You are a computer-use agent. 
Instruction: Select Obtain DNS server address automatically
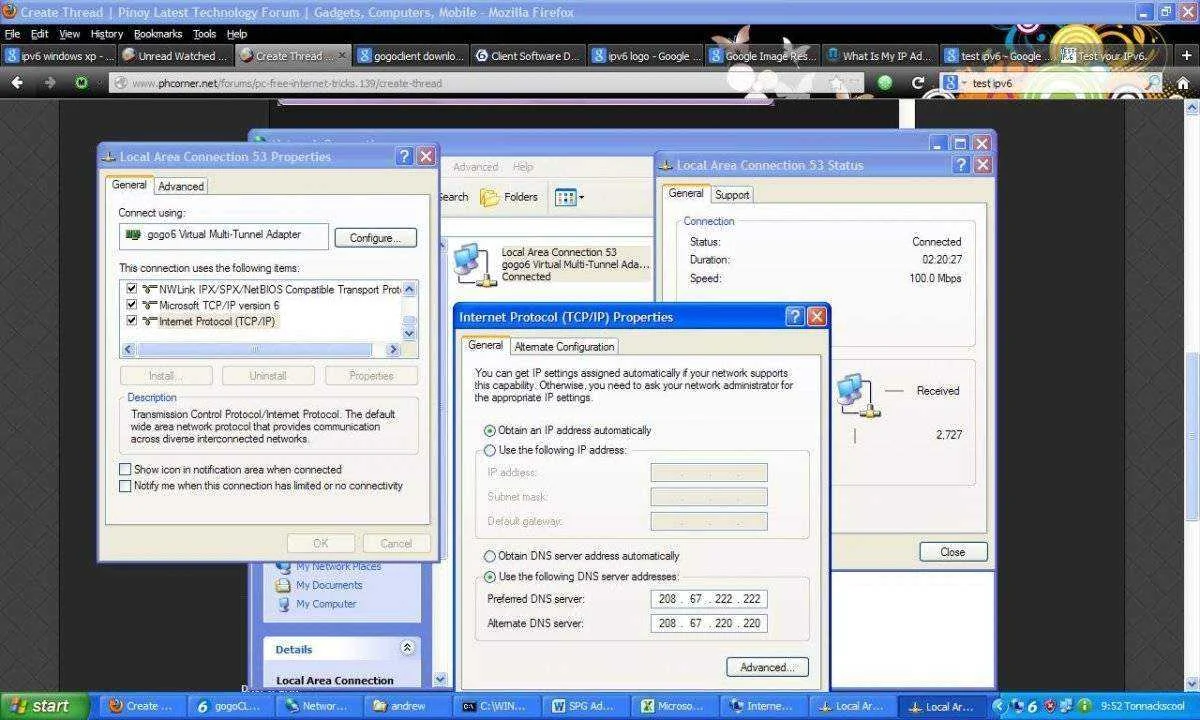pyautogui.click(x=490, y=556)
